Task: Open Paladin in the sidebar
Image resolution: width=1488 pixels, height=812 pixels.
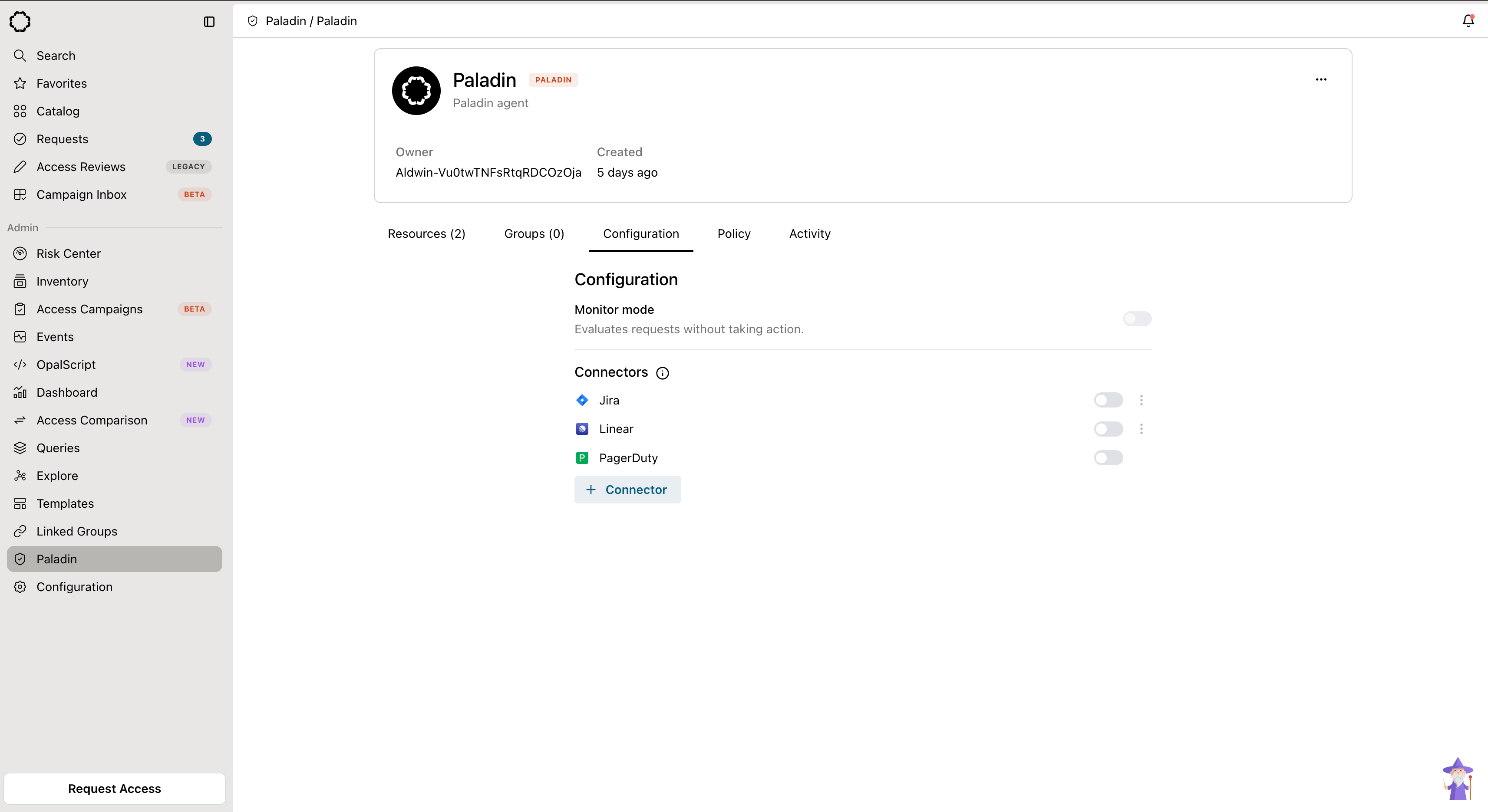Action: [x=114, y=559]
